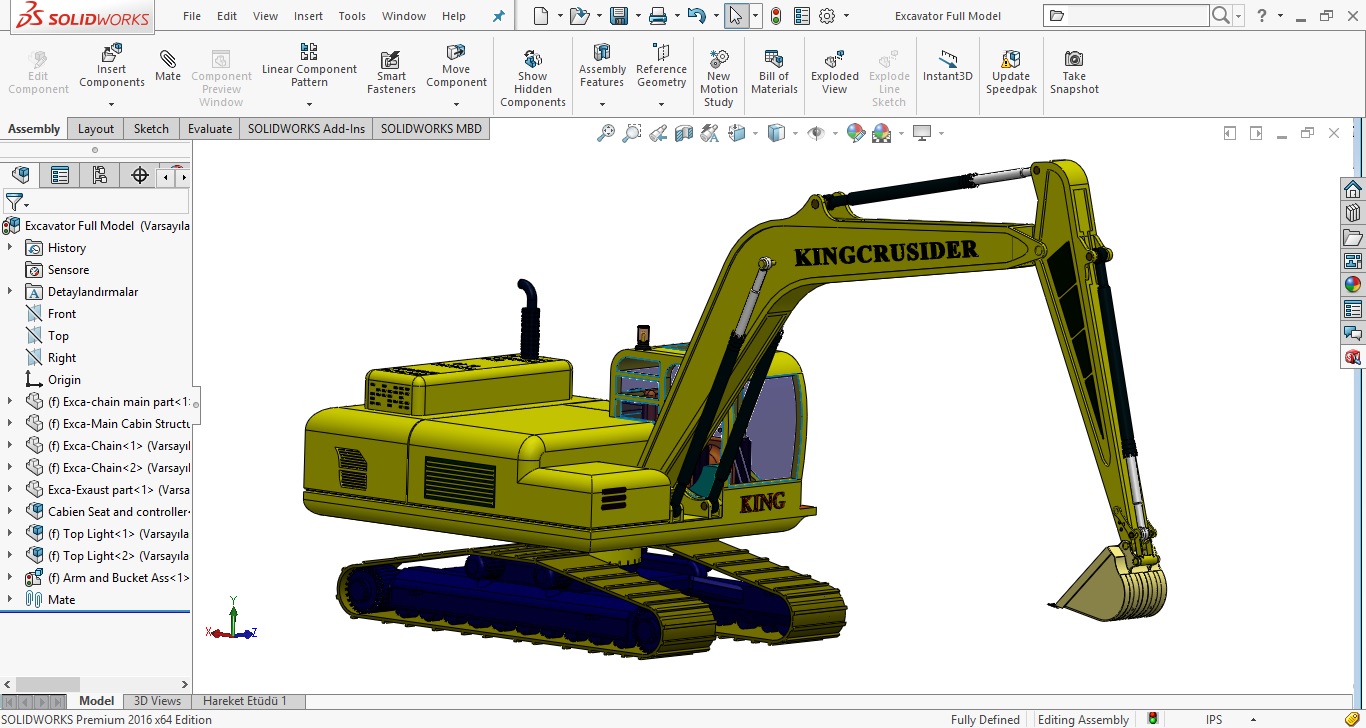Viewport: 1366px width, 728px height.
Task: Open Appearances, Scenes, Decals task pane tab
Action: coord(1353,284)
